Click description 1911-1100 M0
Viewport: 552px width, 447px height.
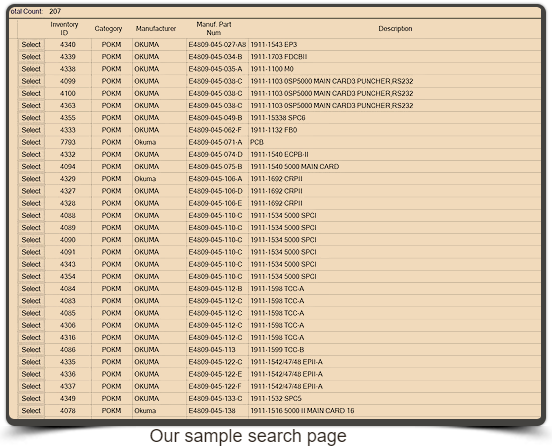click(x=272, y=69)
